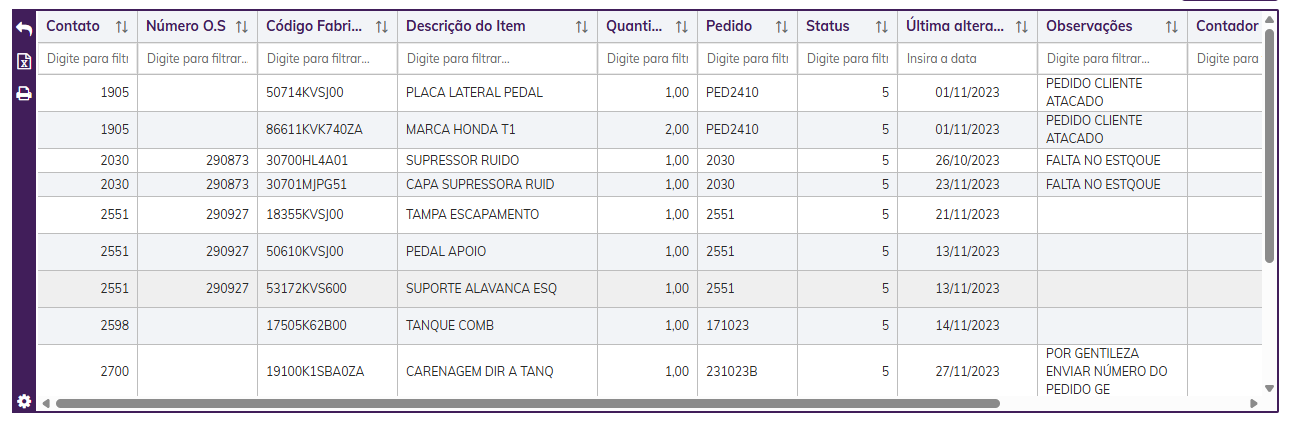1289x424 pixels.
Task: Click the Quantidade column header
Action: pos(634,27)
